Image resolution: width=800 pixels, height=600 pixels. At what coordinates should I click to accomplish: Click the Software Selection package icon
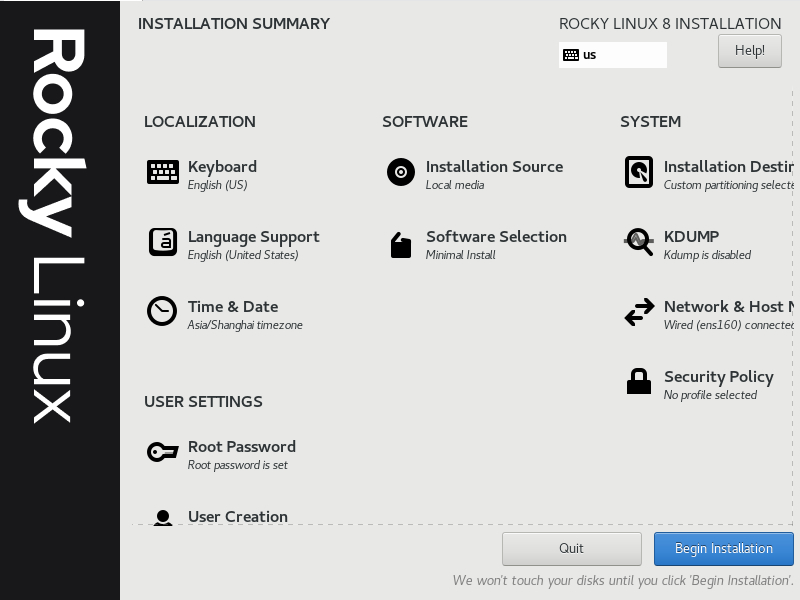[x=401, y=245]
